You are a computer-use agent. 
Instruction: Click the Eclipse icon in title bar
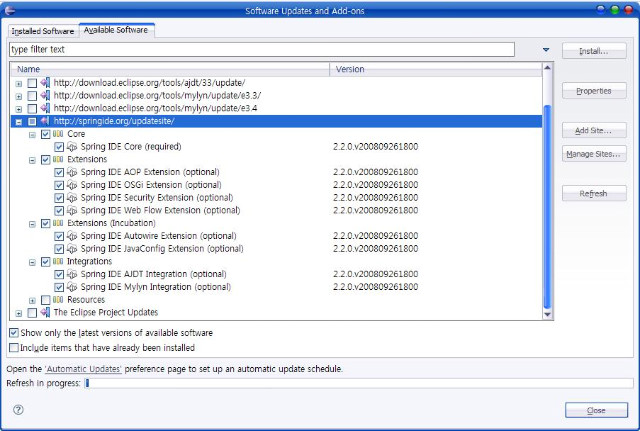tap(10, 10)
